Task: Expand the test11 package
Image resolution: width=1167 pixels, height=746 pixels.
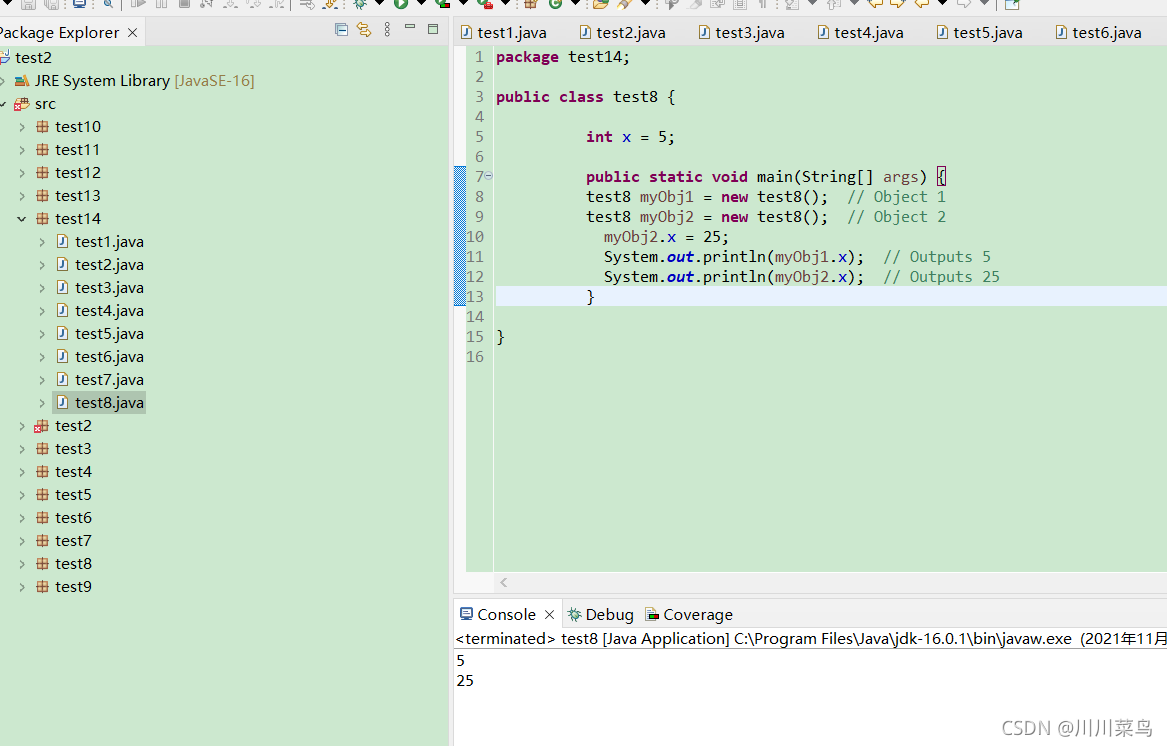Action: pos(22,150)
